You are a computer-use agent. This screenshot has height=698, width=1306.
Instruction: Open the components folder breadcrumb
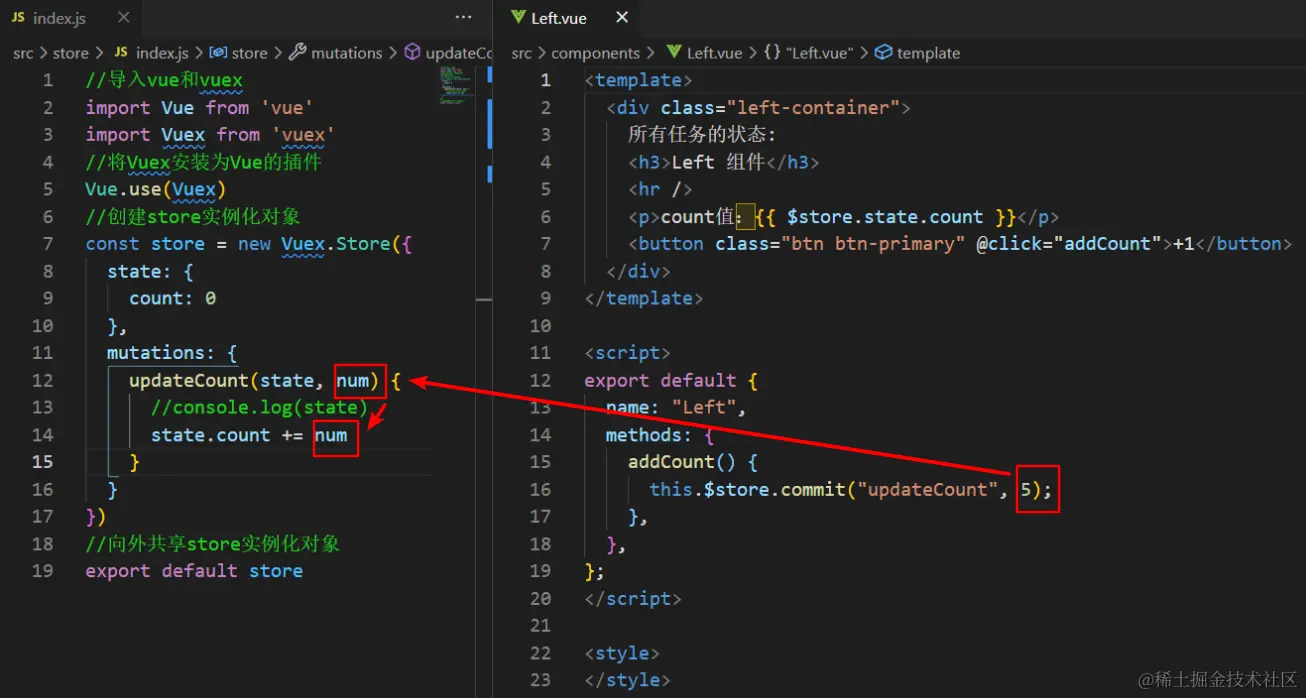595,53
